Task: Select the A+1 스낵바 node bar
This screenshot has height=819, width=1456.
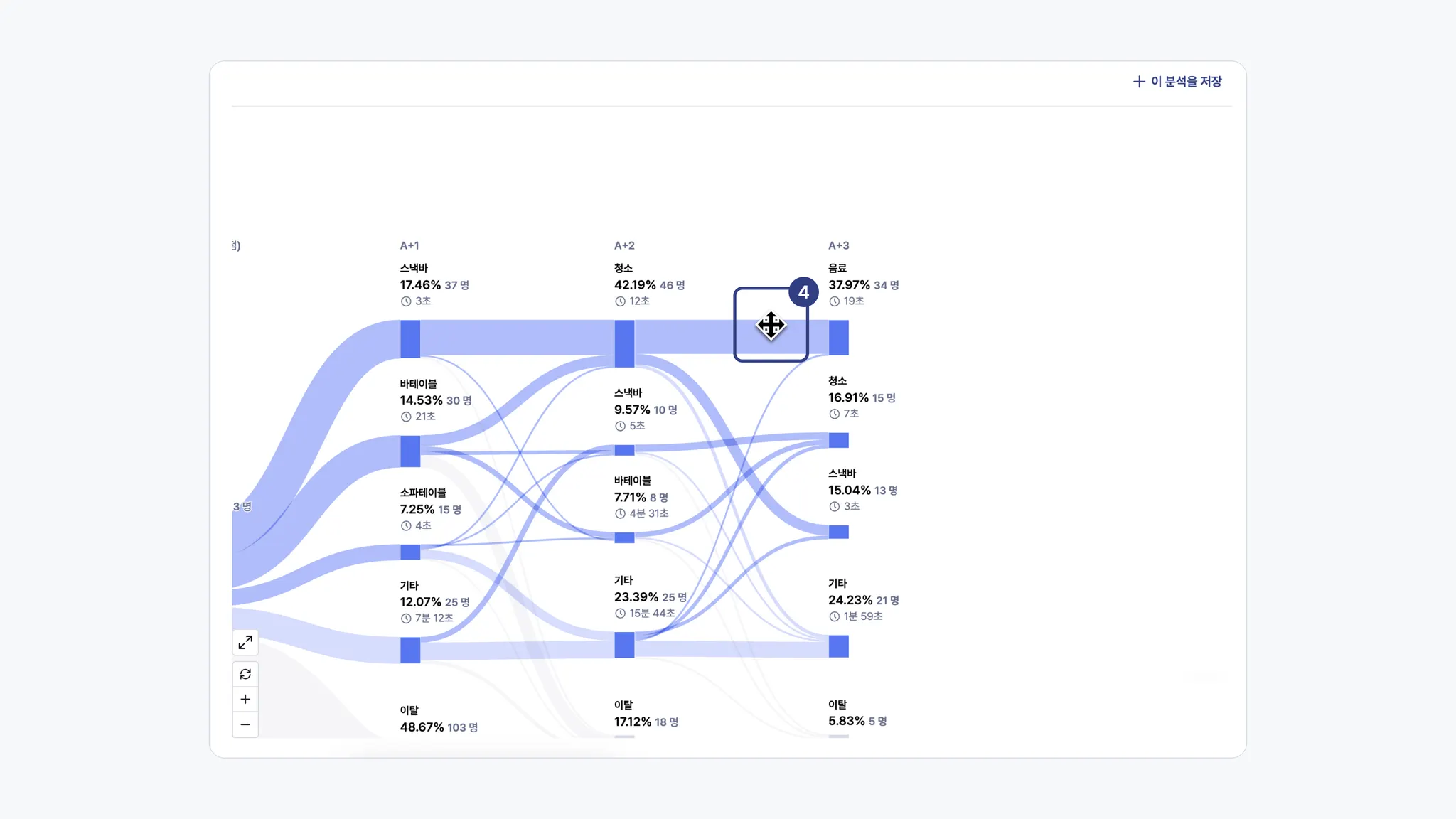Action: (x=410, y=338)
